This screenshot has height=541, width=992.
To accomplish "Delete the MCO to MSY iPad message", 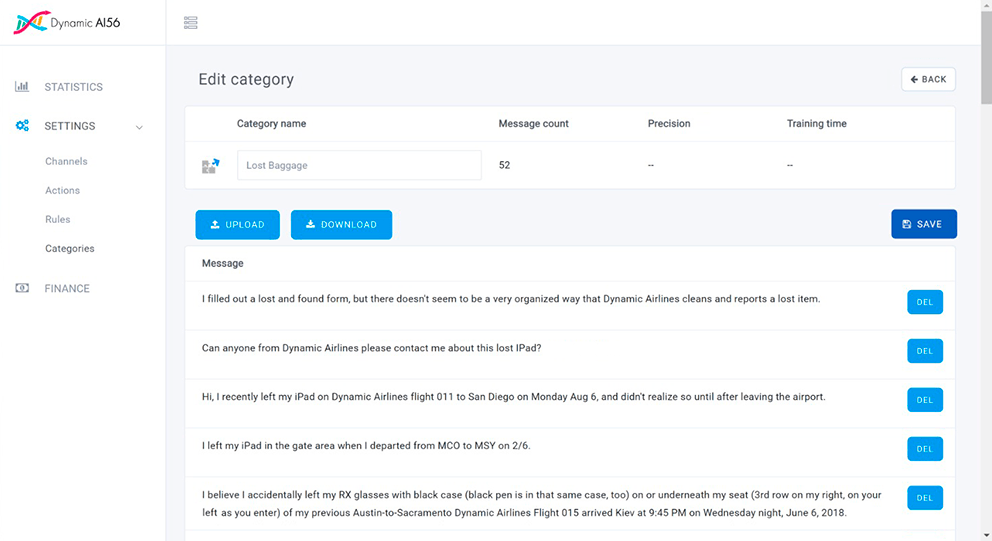I will [924, 449].
